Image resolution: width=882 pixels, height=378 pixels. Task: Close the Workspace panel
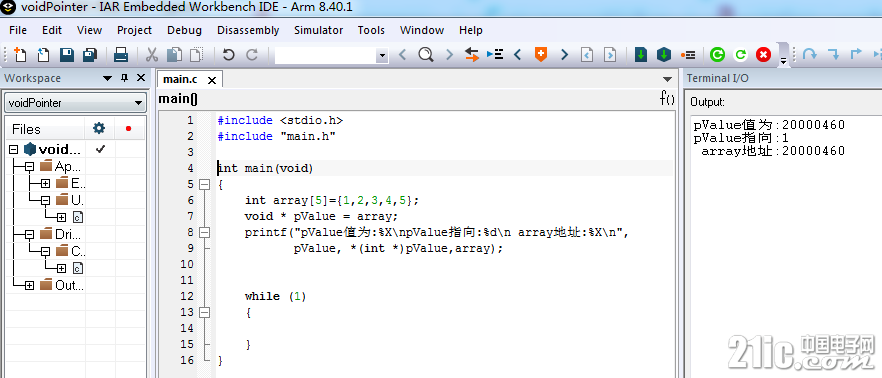[141, 78]
